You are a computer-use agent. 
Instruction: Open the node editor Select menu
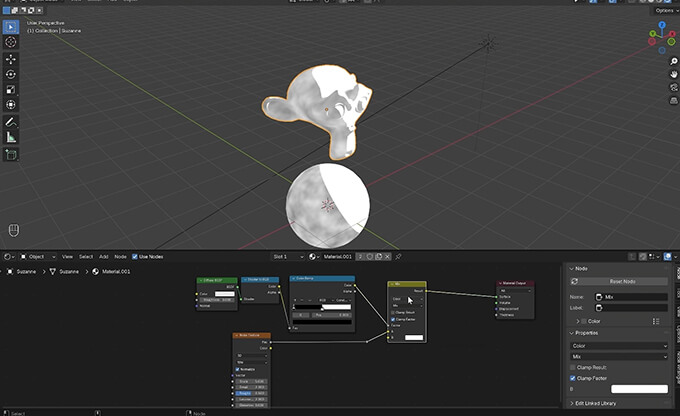point(86,257)
